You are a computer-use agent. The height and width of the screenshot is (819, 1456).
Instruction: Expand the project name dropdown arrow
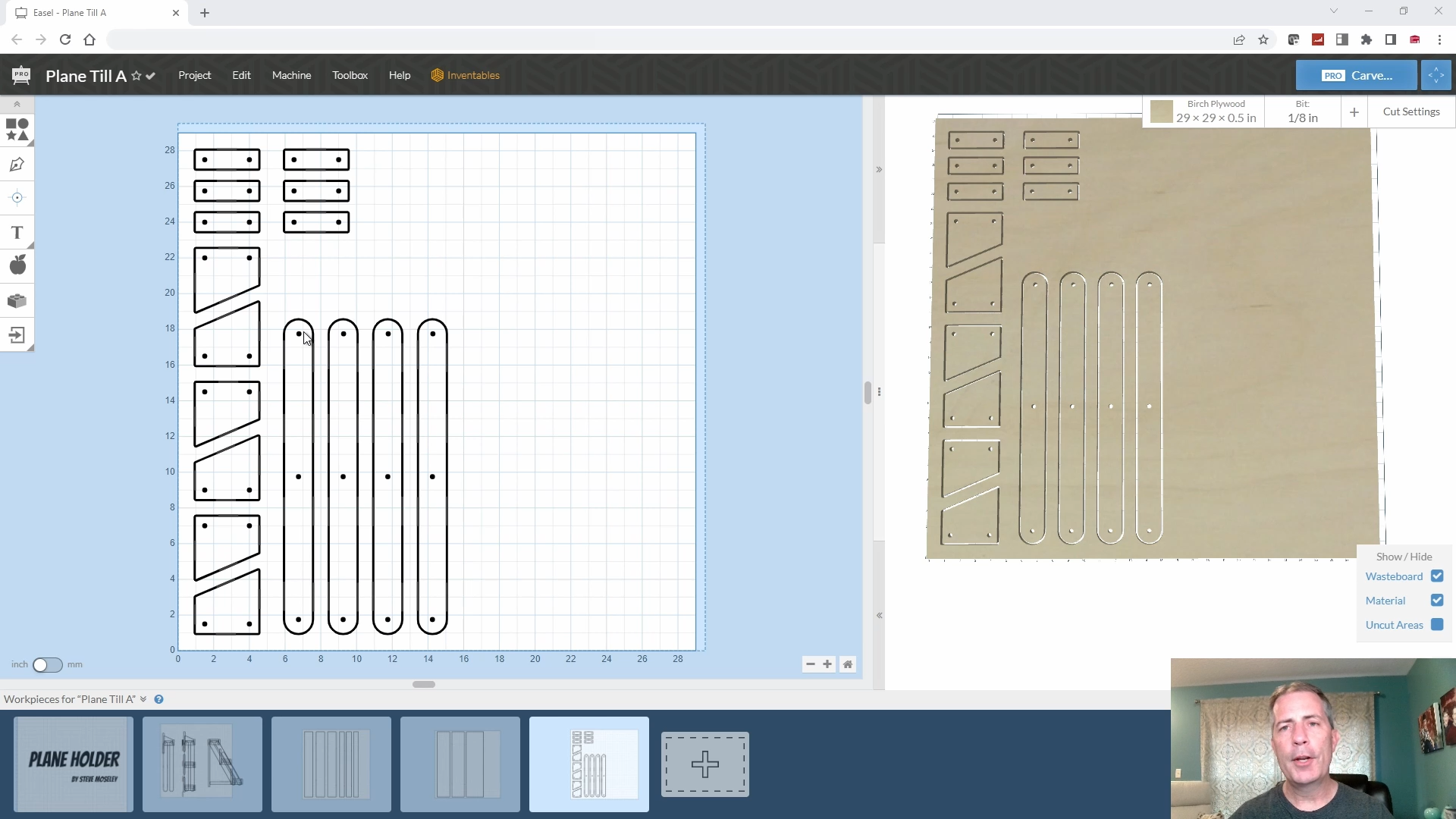coord(151,75)
